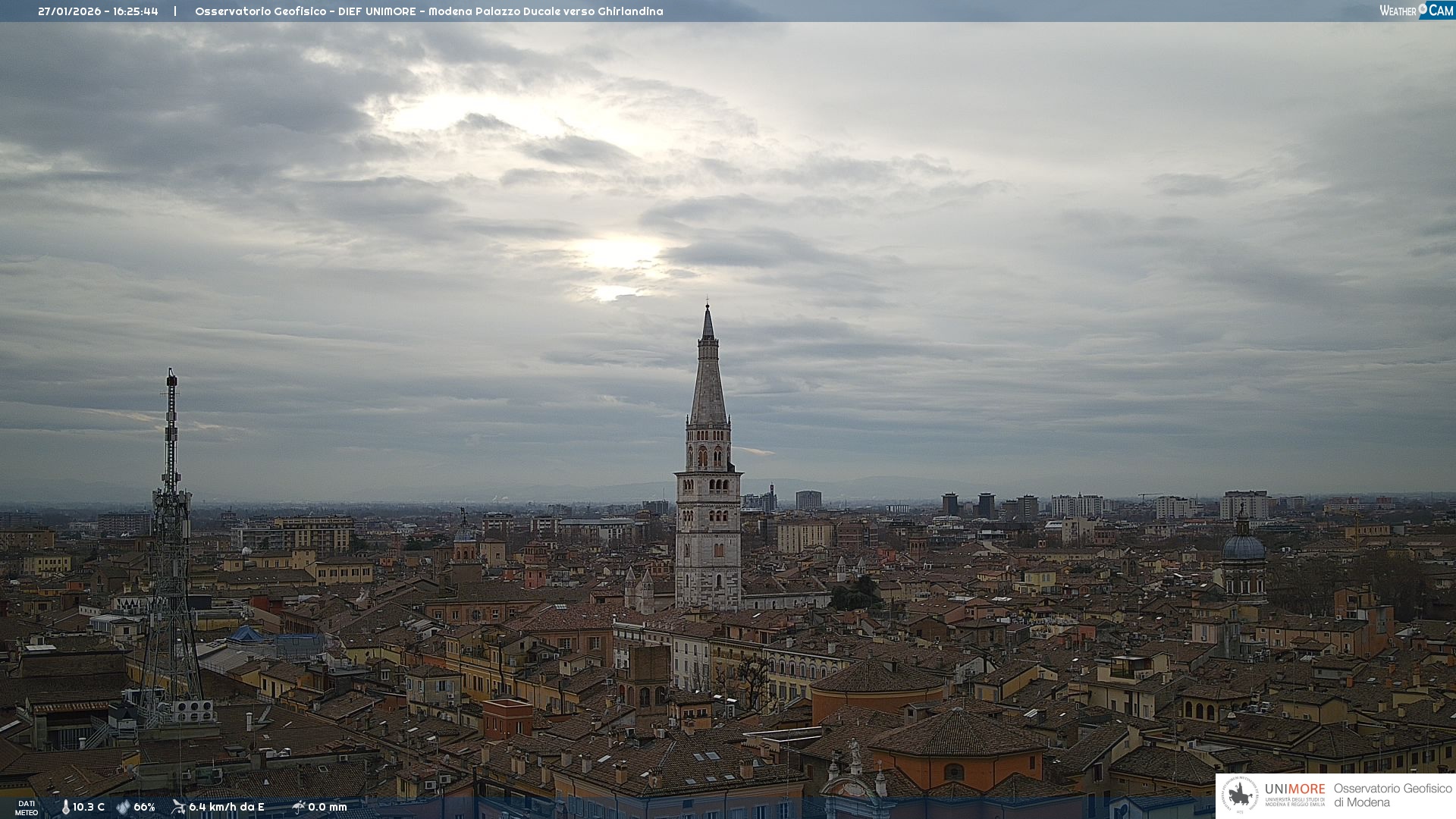Click the DATI METEO label
The height and width of the screenshot is (819, 1456).
(x=27, y=808)
